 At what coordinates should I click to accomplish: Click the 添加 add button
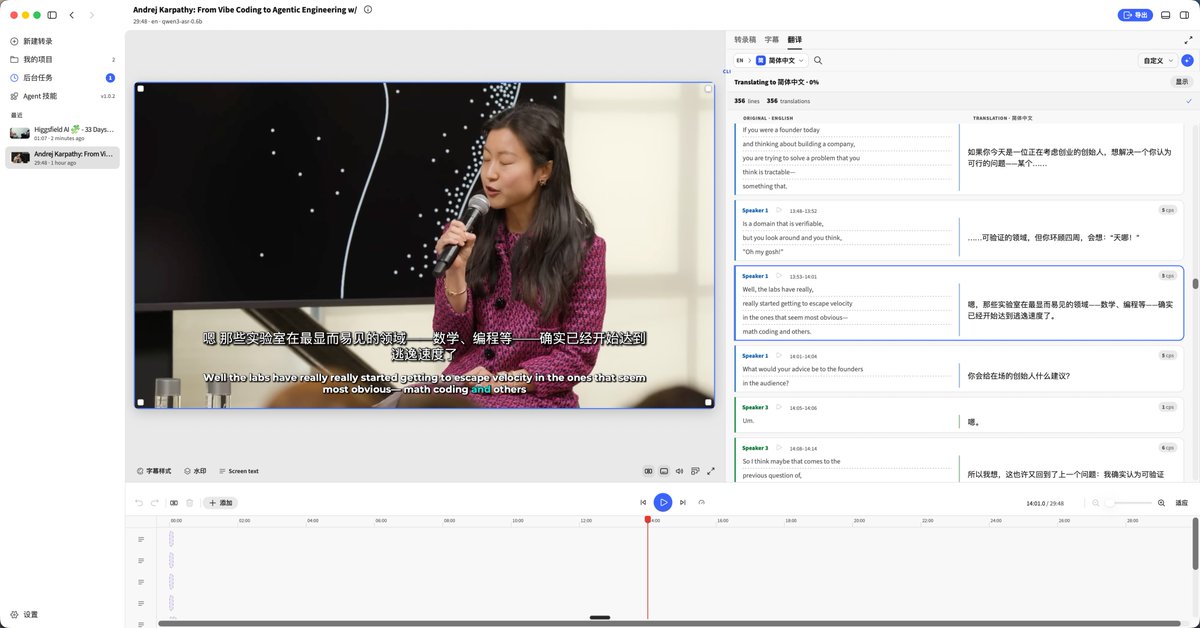221,502
